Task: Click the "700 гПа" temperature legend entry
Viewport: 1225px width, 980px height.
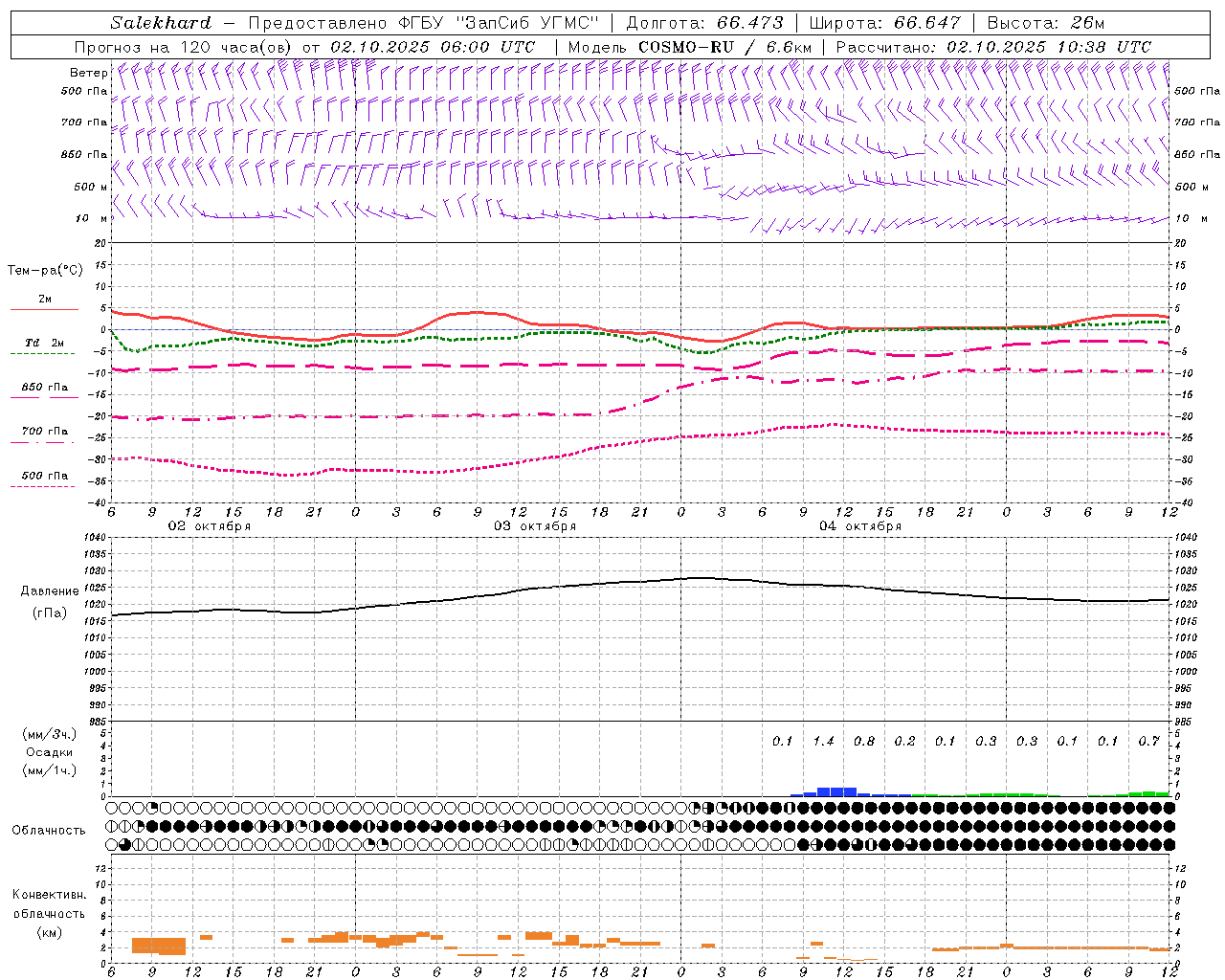Action: tap(45, 432)
